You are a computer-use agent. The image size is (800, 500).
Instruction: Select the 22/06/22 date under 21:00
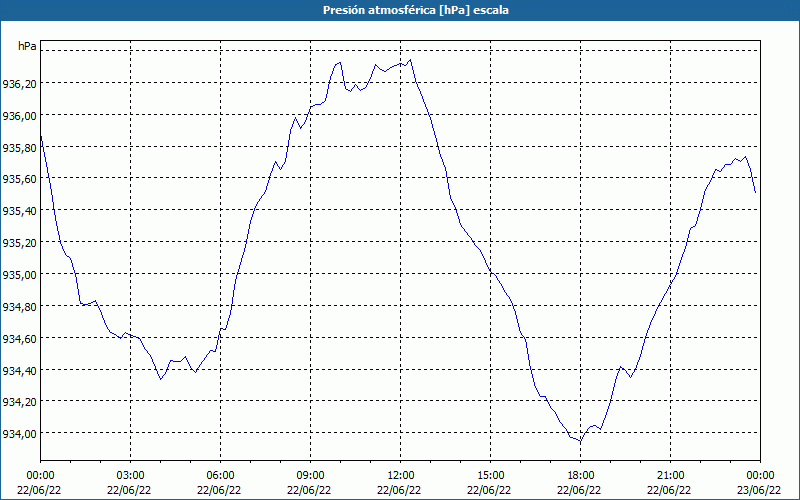669,490
